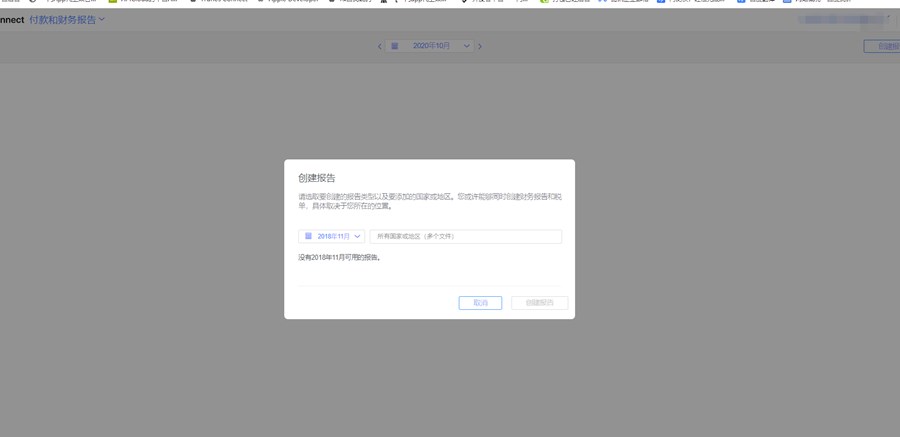Screen dimensions: 900x437
Task: Go to the next month with the right arrow
Action: pos(480,47)
